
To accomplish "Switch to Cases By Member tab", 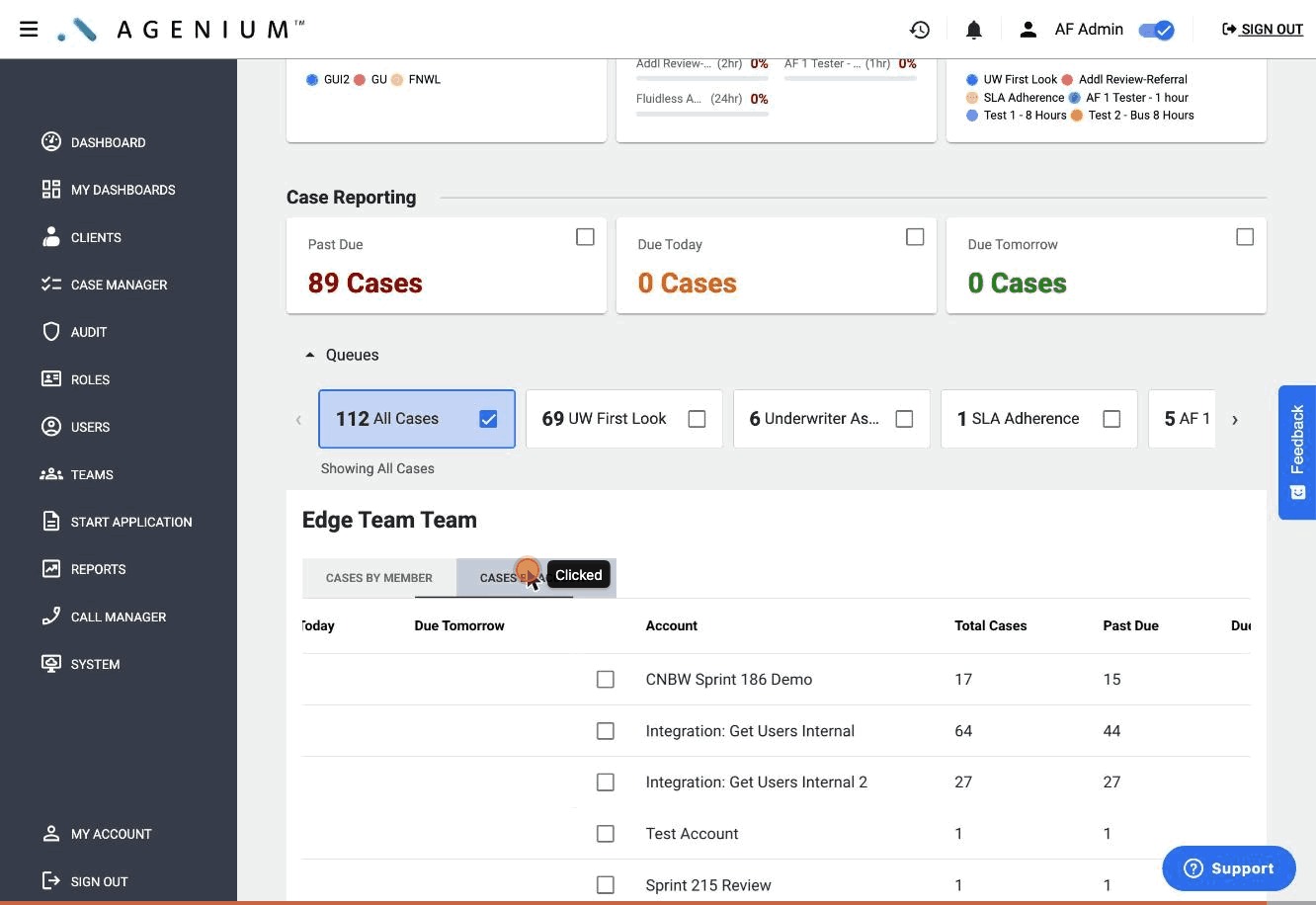I will point(379,578).
